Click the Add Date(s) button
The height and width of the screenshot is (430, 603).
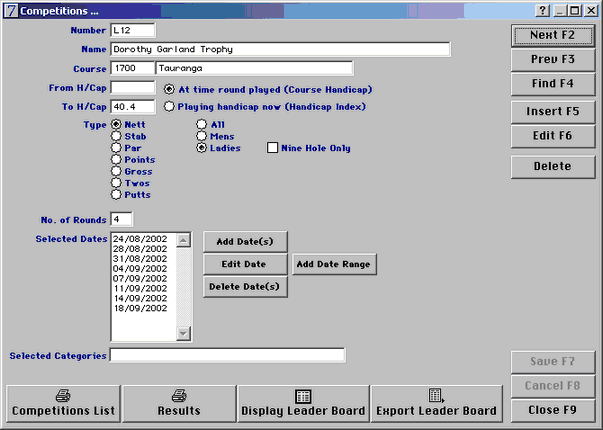point(245,242)
